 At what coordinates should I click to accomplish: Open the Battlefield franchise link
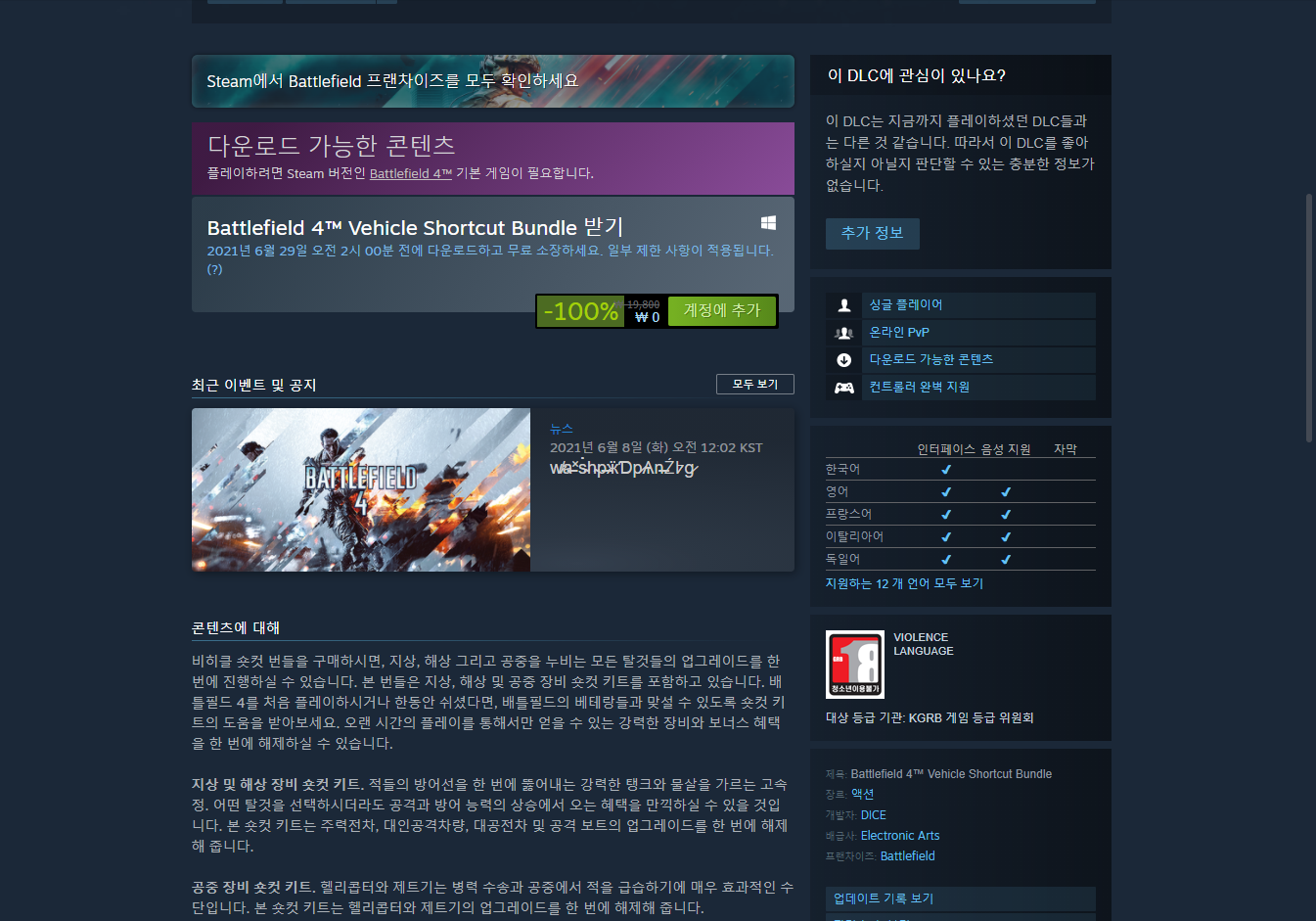coord(908,856)
